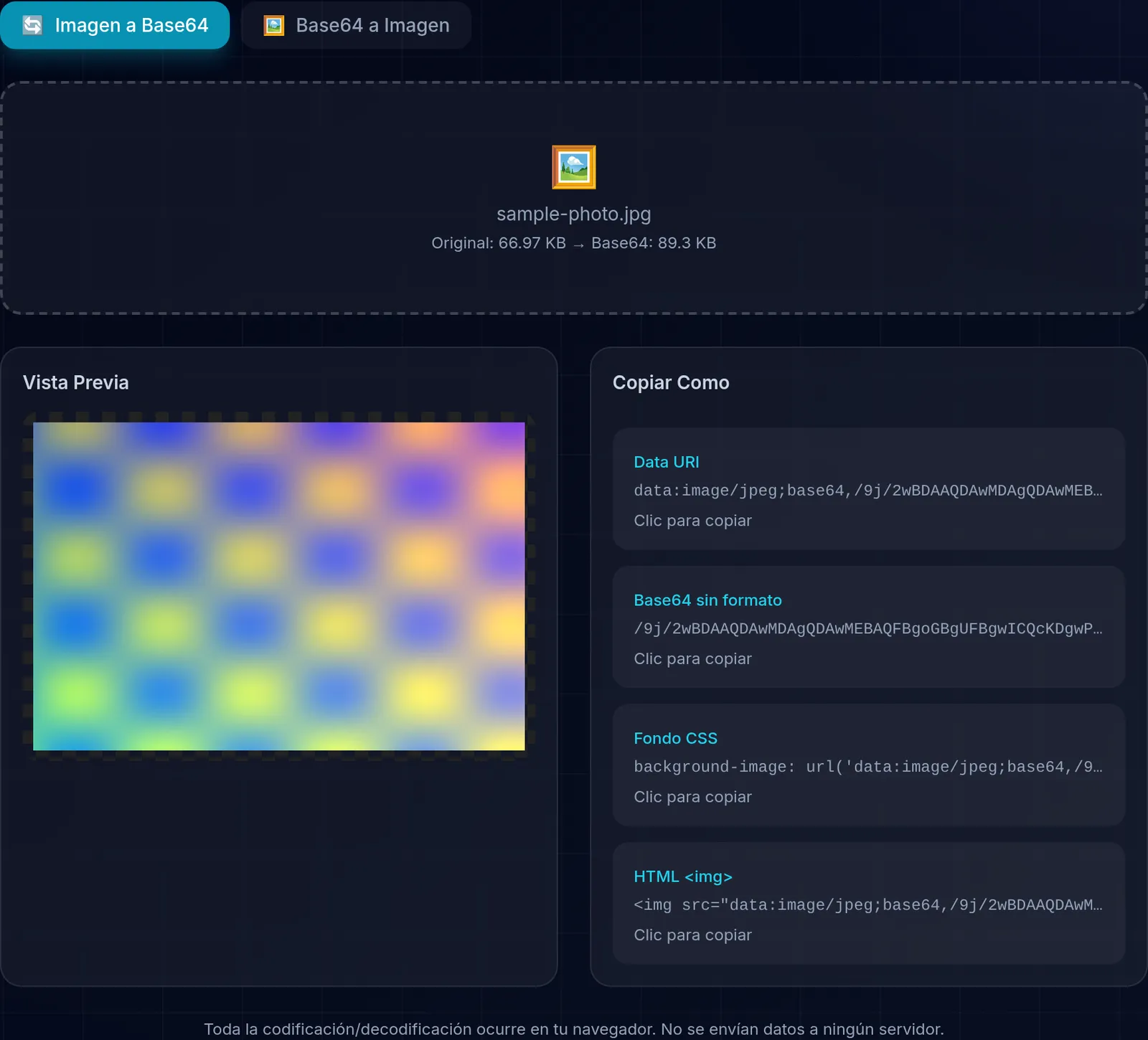The image size is (1148, 1040).
Task: Click the data:image/jpeg;base64 code line under Data URI
Action: coord(868,491)
